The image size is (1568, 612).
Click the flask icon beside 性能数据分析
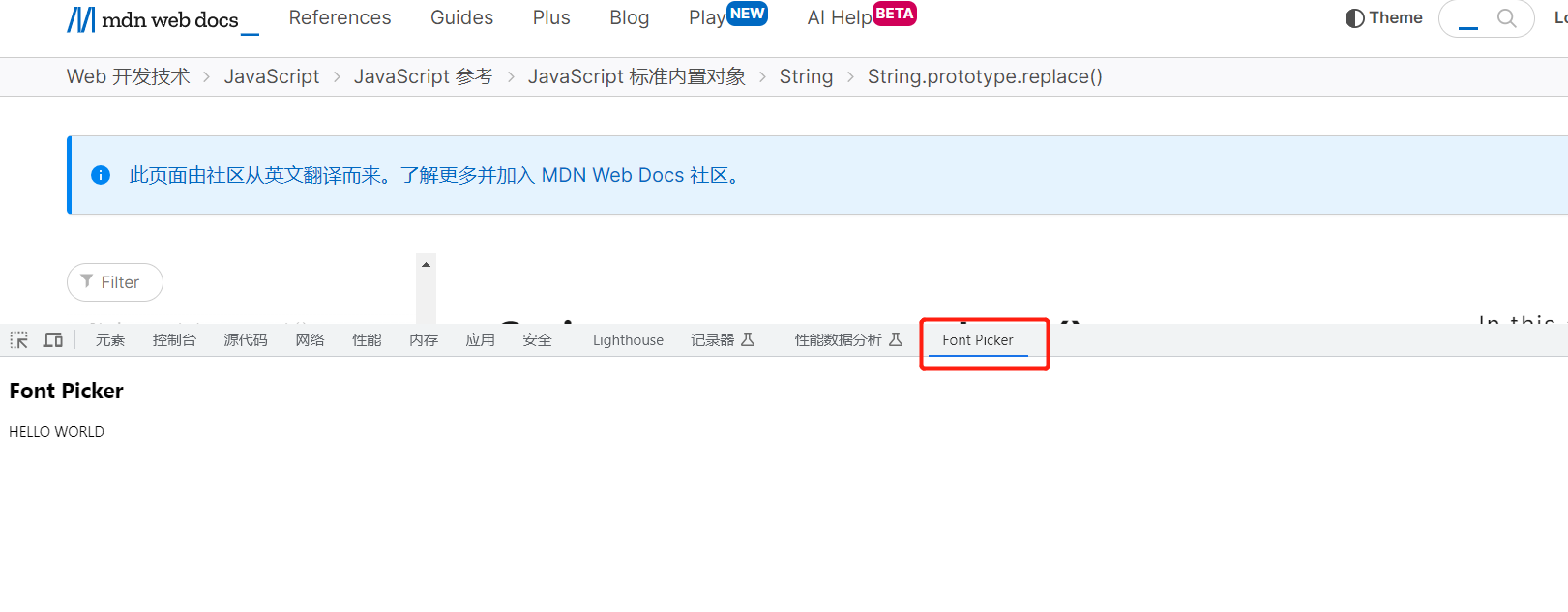(x=896, y=339)
